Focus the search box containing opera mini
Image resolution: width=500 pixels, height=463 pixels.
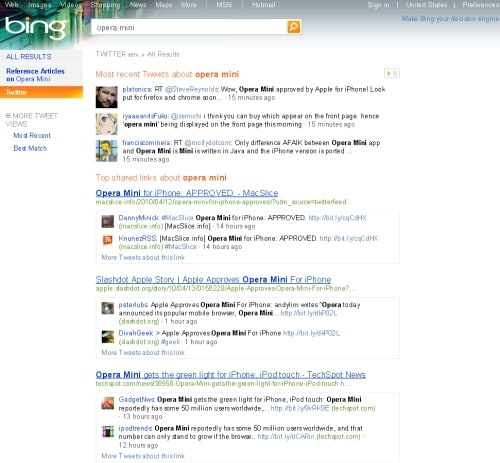click(x=189, y=28)
